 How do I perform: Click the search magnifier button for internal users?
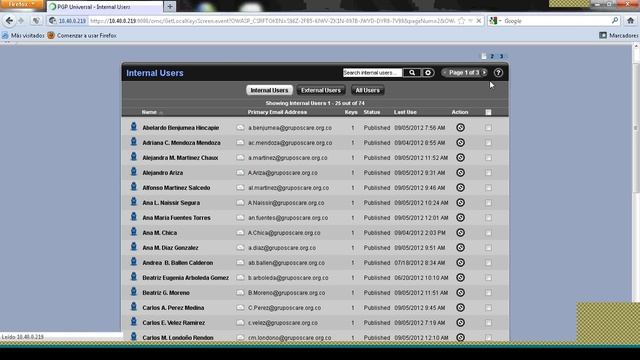click(x=412, y=73)
